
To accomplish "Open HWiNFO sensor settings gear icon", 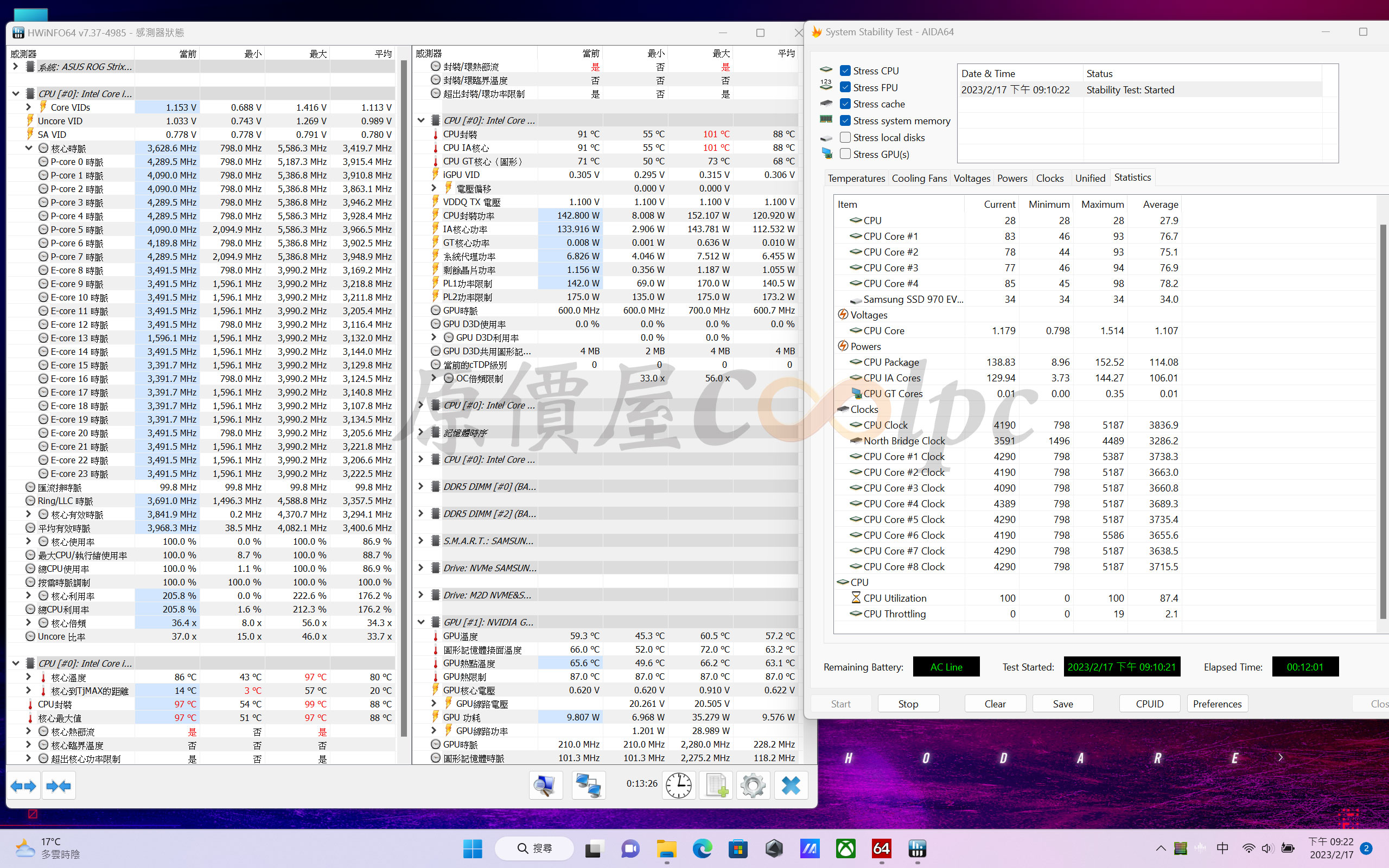I will coord(753,786).
